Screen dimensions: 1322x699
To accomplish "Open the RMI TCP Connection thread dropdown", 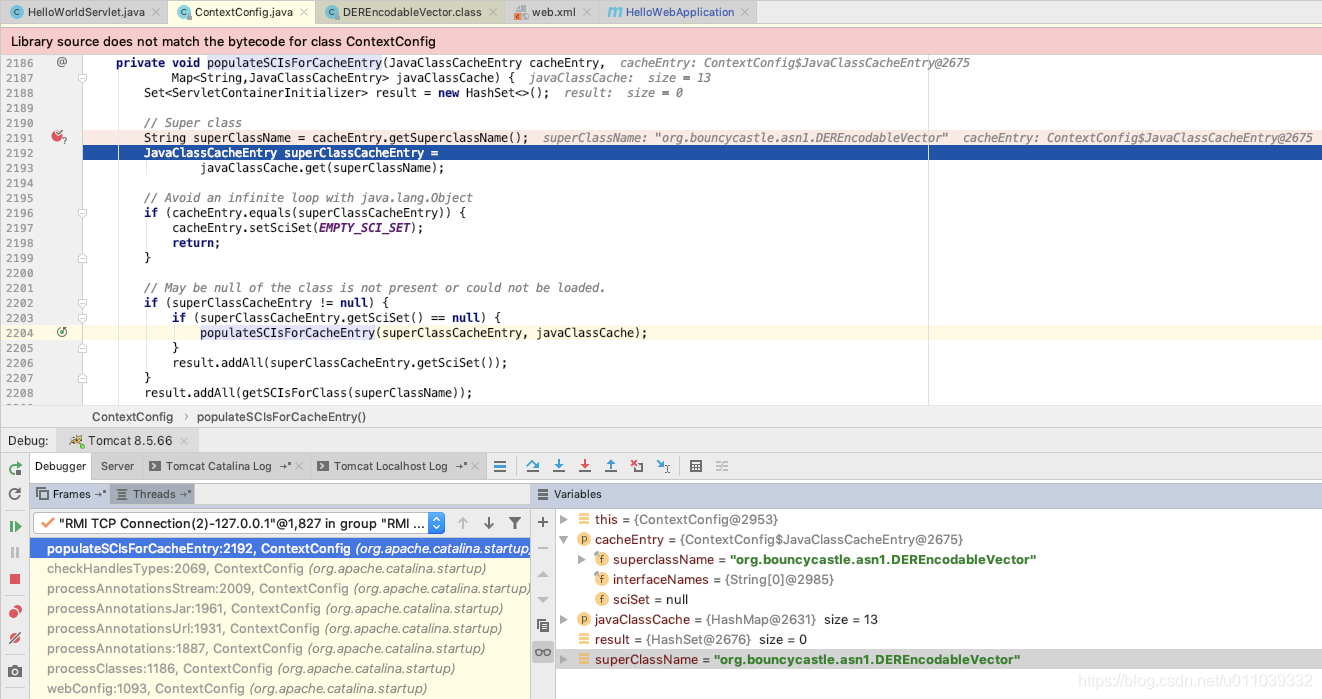I will coord(437,522).
